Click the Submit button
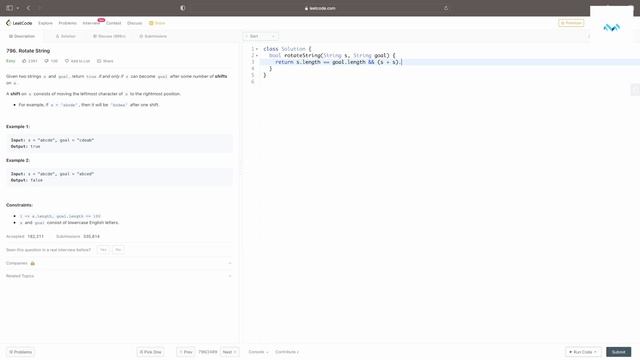Screen dimensions: 640x360 (618, 352)
